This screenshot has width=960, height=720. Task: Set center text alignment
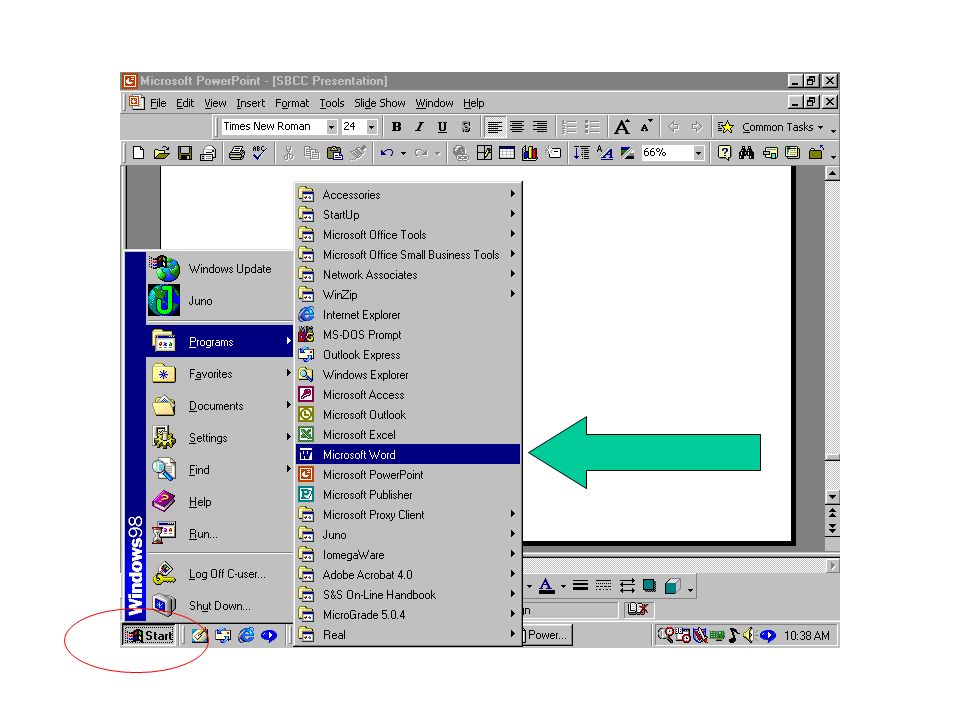(x=517, y=127)
